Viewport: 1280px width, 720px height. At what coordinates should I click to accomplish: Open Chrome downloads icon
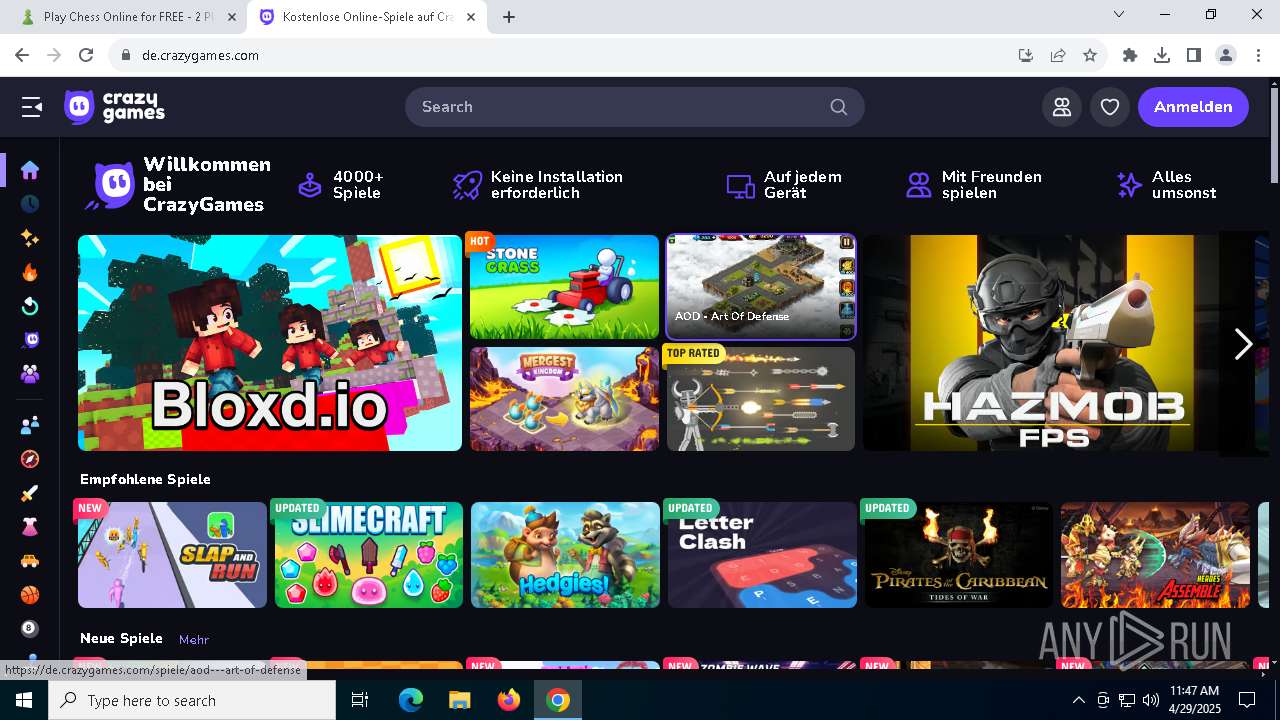coord(1162,55)
